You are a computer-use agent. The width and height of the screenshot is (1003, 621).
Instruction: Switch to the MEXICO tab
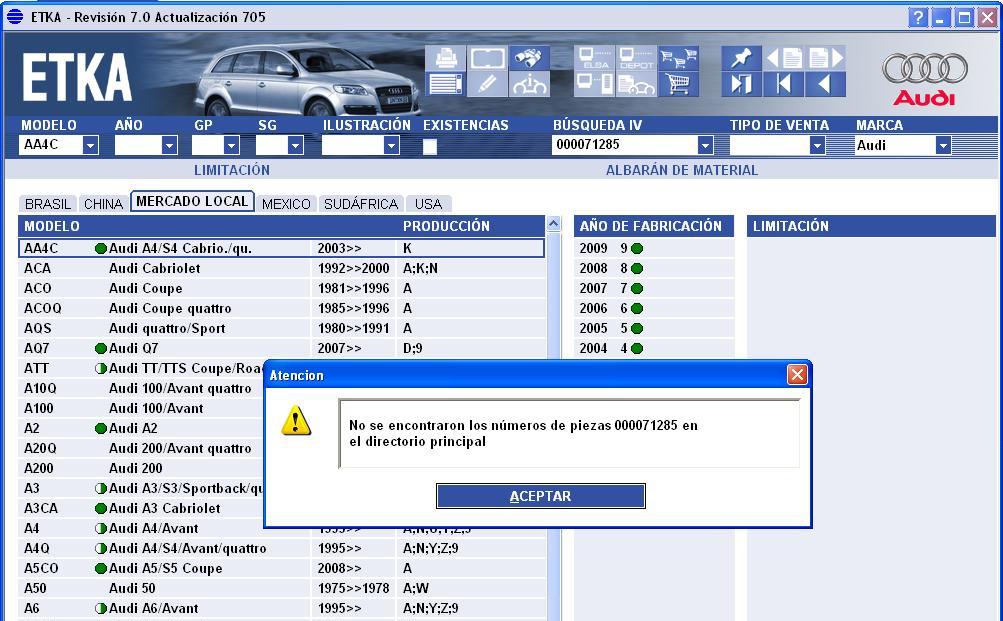point(286,204)
